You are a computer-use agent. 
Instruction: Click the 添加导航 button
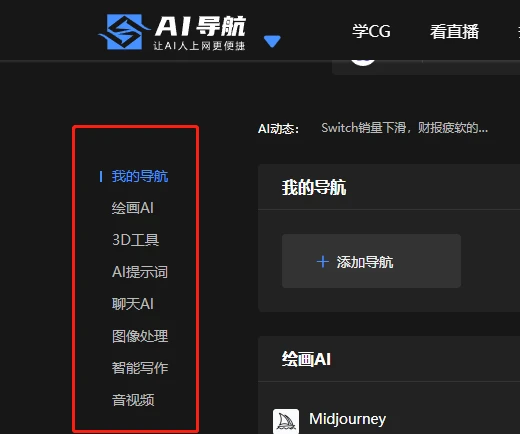371,261
